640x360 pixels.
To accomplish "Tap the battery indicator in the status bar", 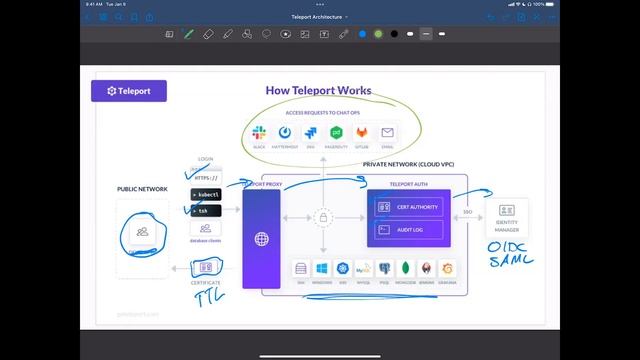I will (550, 4).
